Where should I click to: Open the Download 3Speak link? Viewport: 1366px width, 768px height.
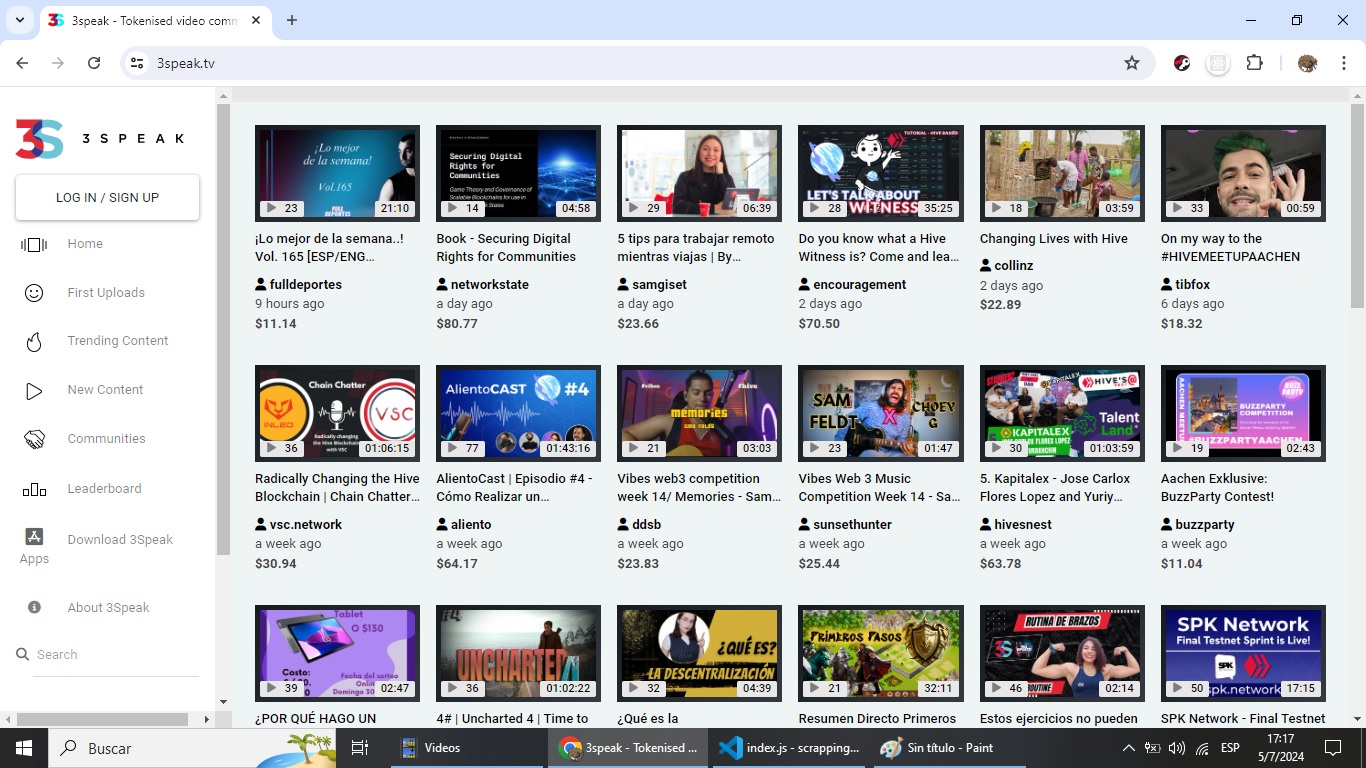click(x=120, y=540)
